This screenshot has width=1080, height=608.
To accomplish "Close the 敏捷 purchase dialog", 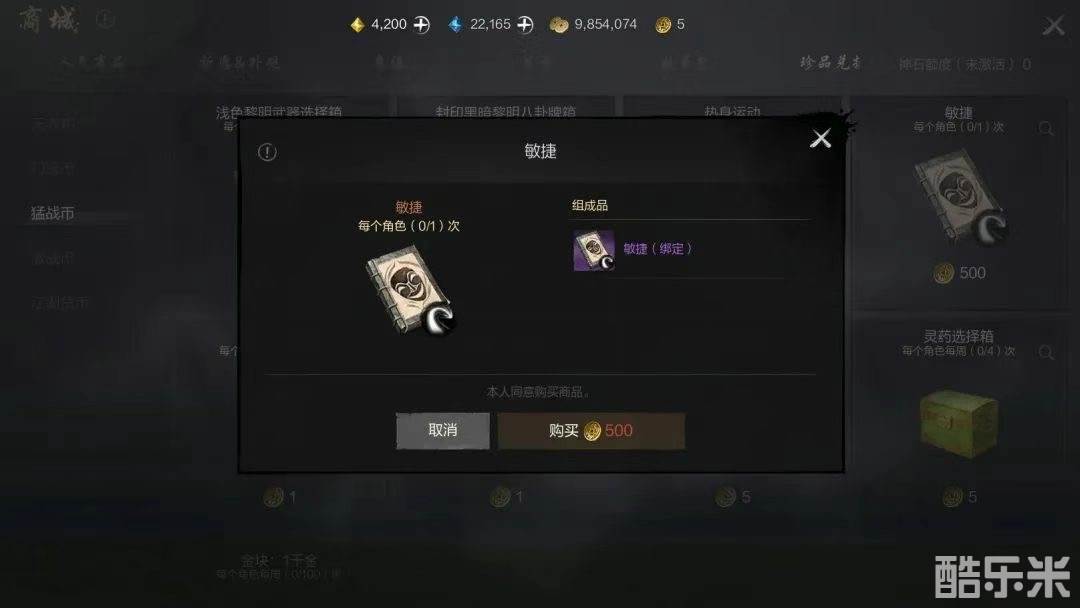I will coord(820,138).
